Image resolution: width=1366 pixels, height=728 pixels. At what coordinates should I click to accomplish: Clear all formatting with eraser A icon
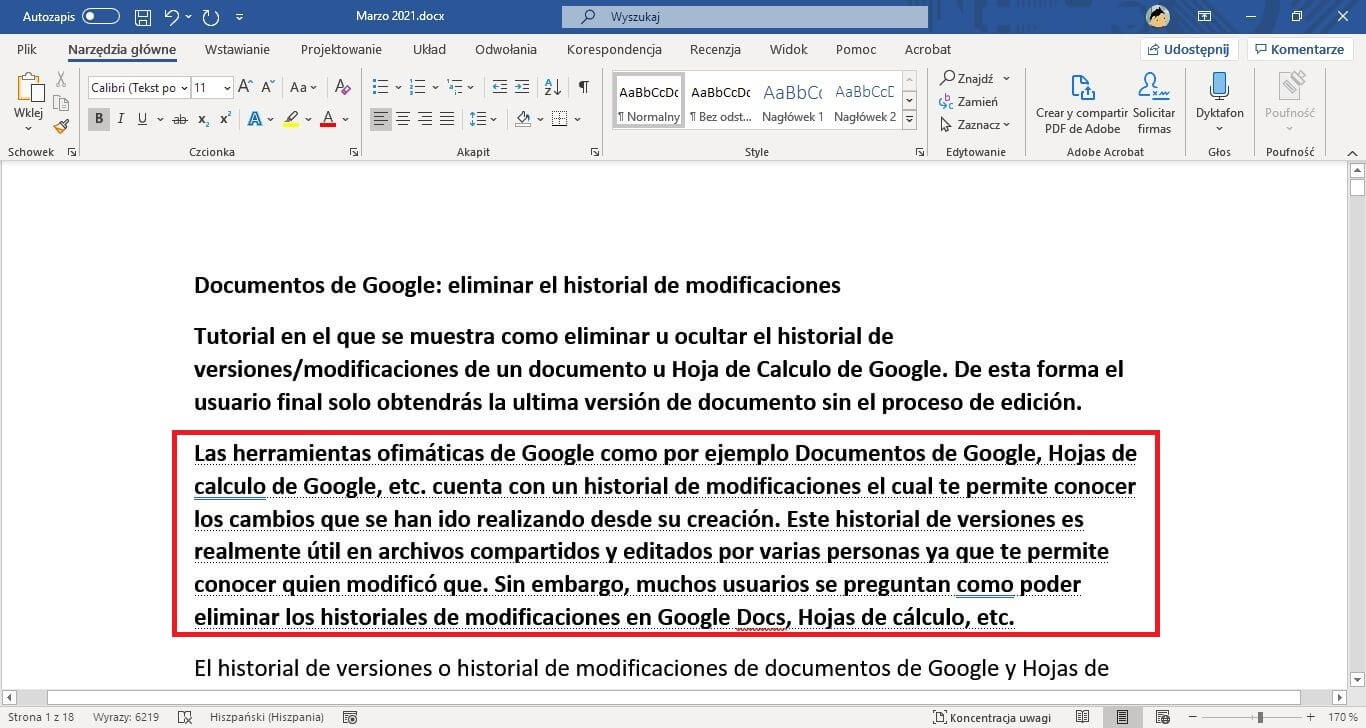[343, 88]
